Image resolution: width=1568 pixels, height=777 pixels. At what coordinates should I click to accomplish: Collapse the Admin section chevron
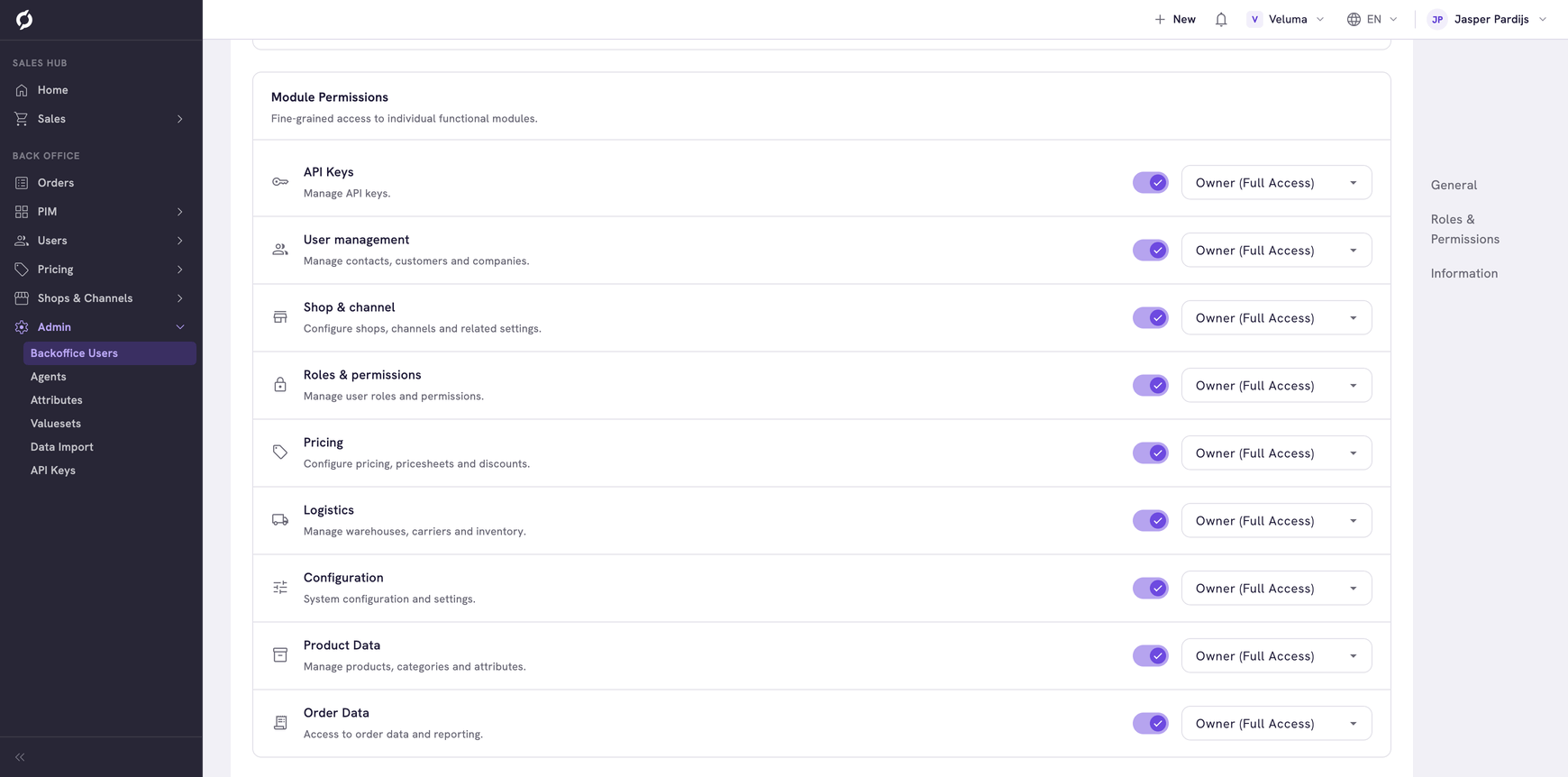click(180, 327)
